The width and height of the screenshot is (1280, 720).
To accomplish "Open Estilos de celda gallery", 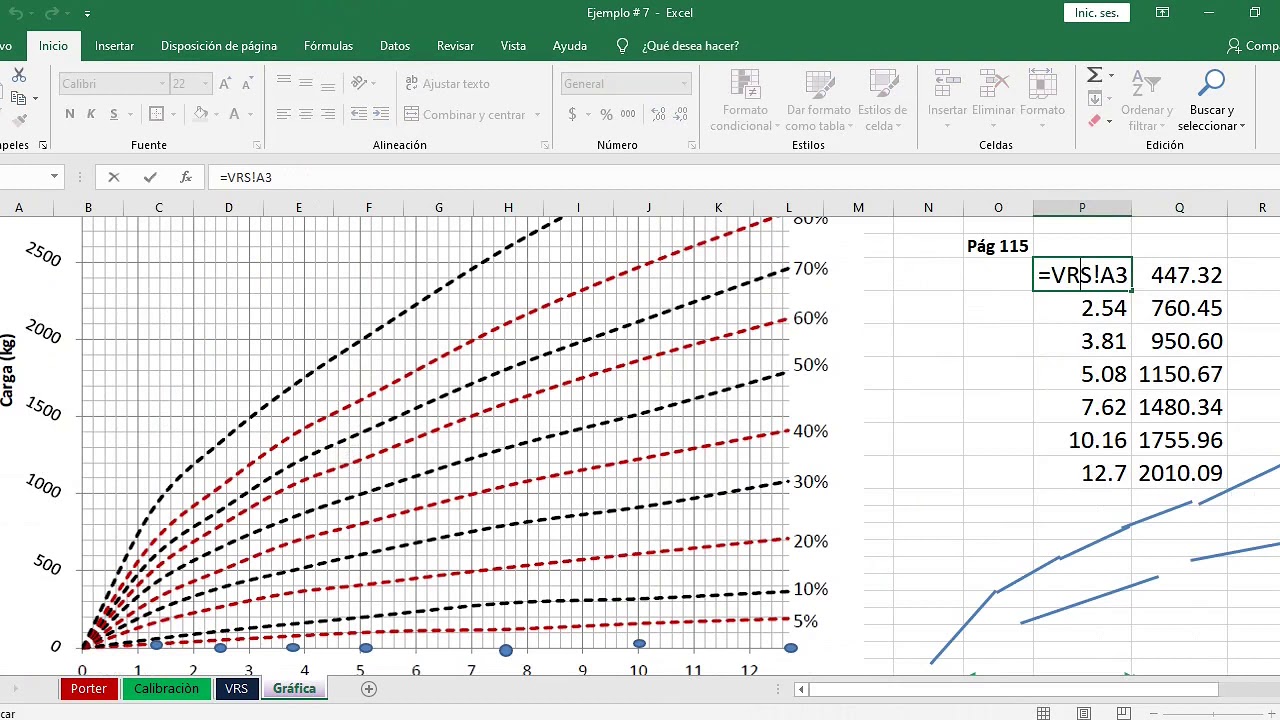I will tap(882, 100).
